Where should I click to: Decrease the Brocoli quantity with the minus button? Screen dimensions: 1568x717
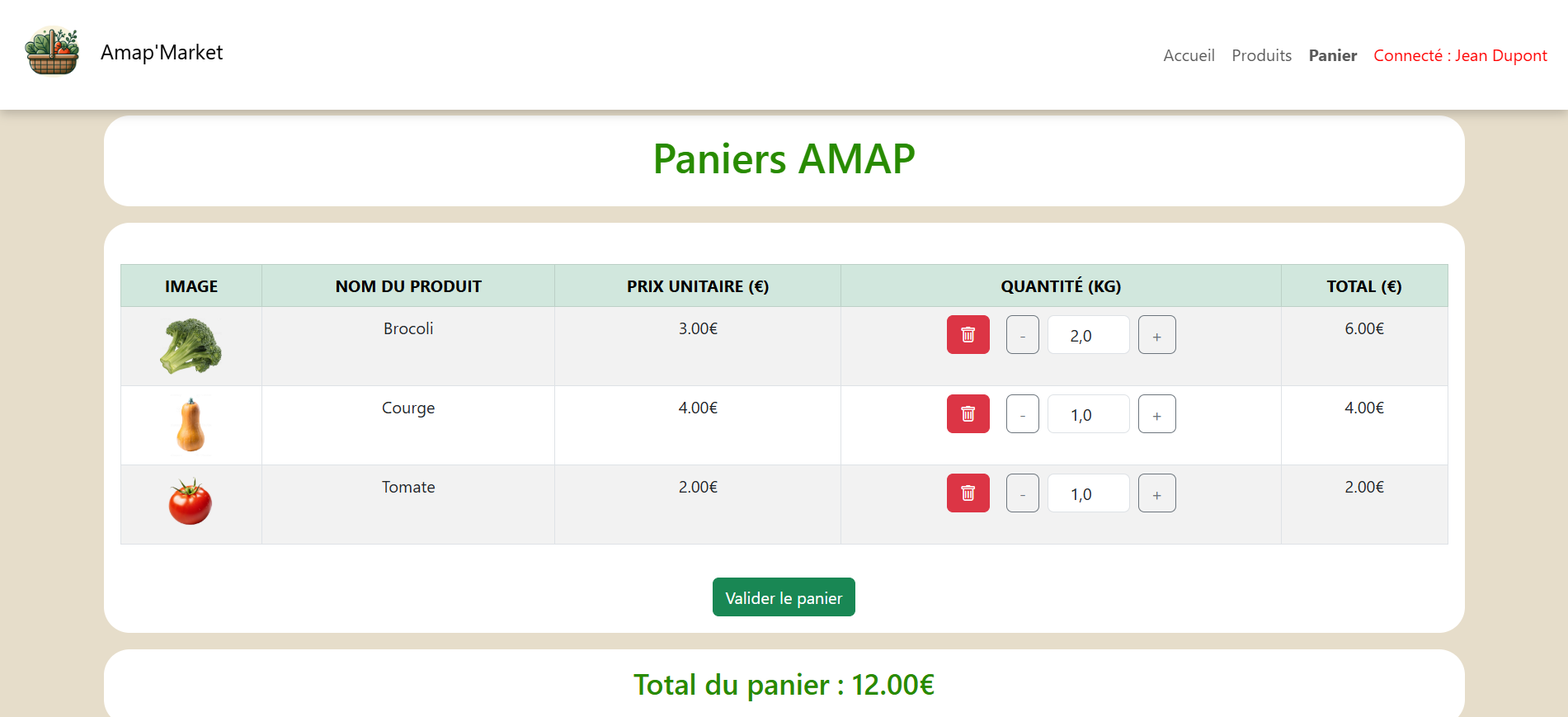pyautogui.click(x=1022, y=334)
